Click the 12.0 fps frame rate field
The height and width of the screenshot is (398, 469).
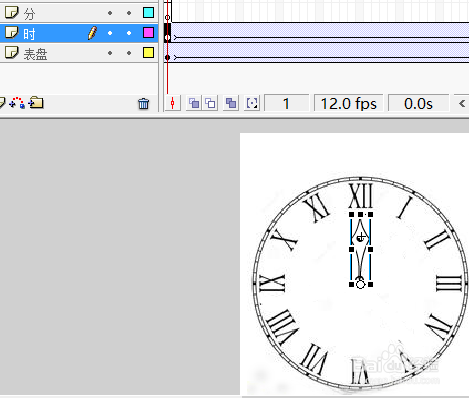click(x=348, y=103)
